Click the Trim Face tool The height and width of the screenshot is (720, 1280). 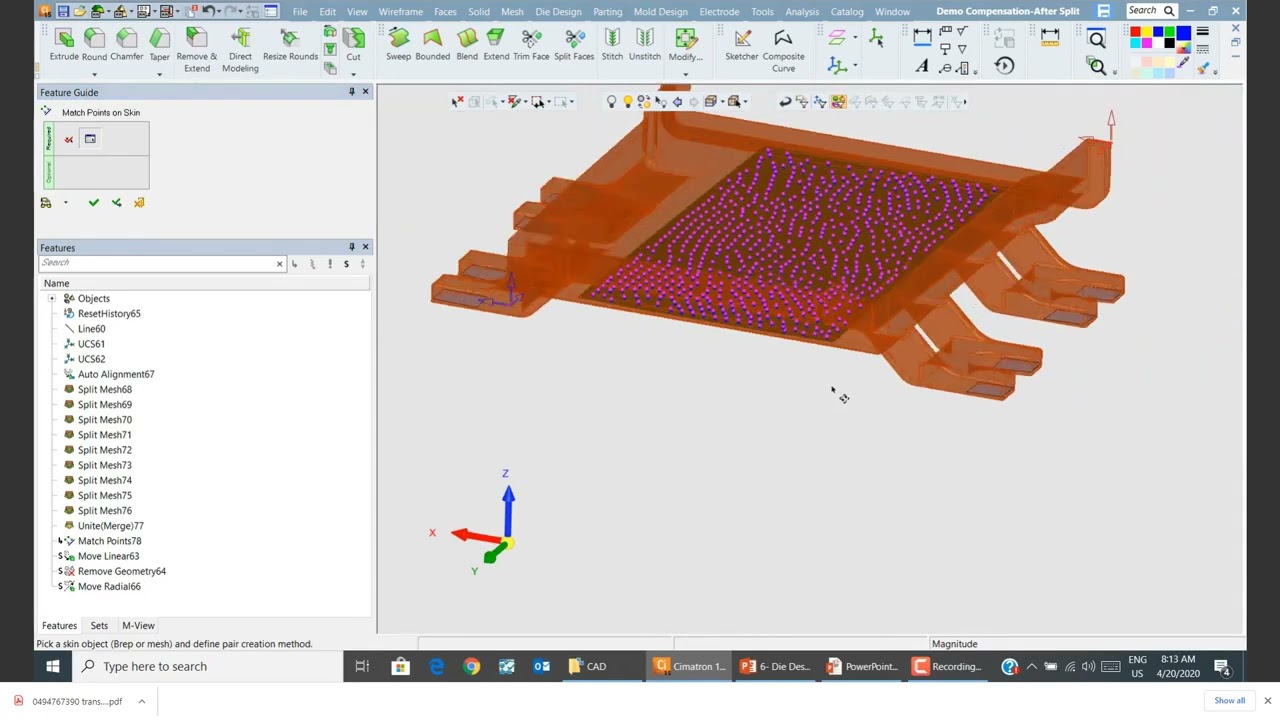[531, 46]
